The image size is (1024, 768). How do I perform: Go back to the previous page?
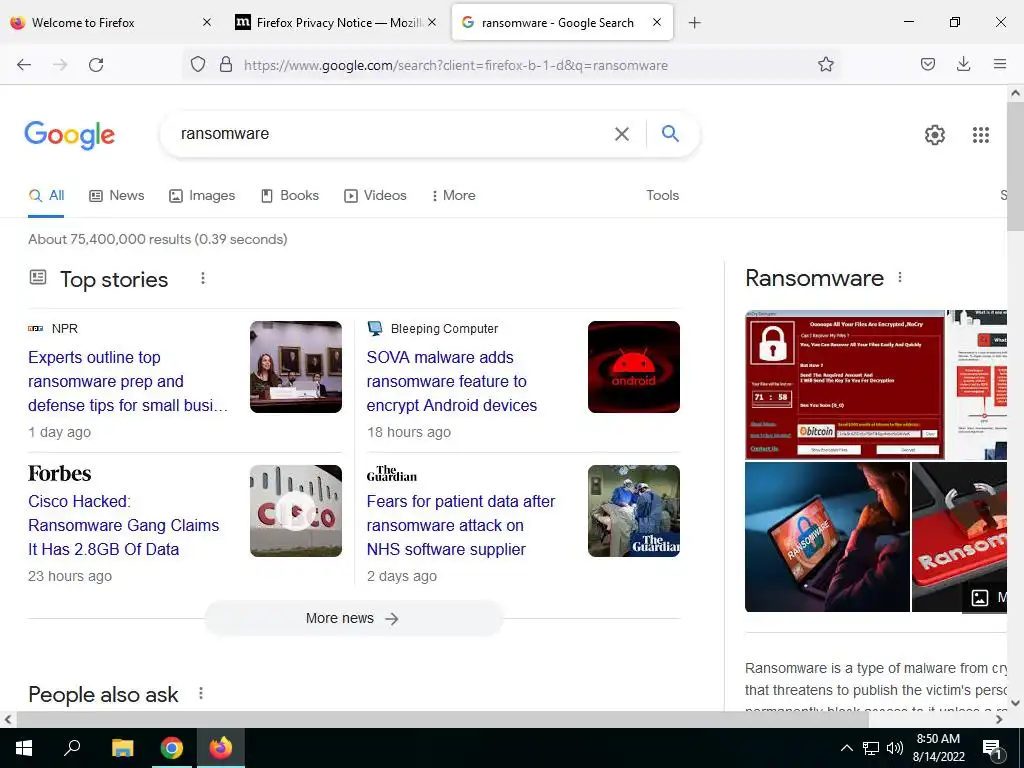pos(24,65)
